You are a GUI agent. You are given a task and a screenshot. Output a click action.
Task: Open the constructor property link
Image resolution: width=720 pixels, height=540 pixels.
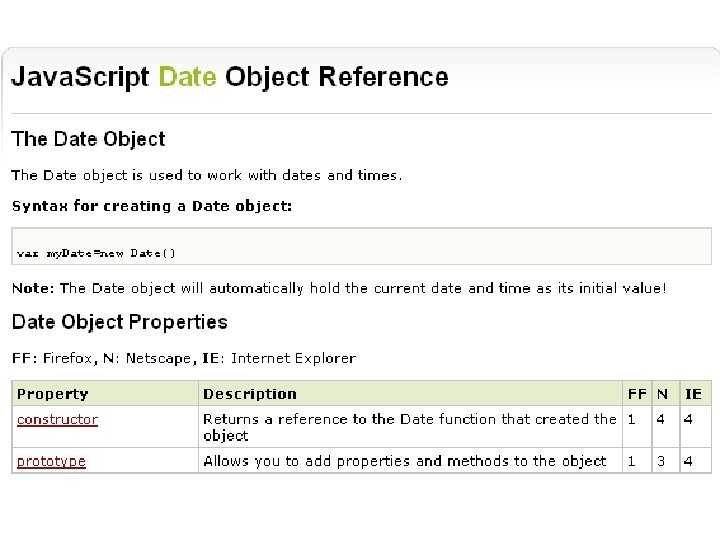tap(57, 420)
